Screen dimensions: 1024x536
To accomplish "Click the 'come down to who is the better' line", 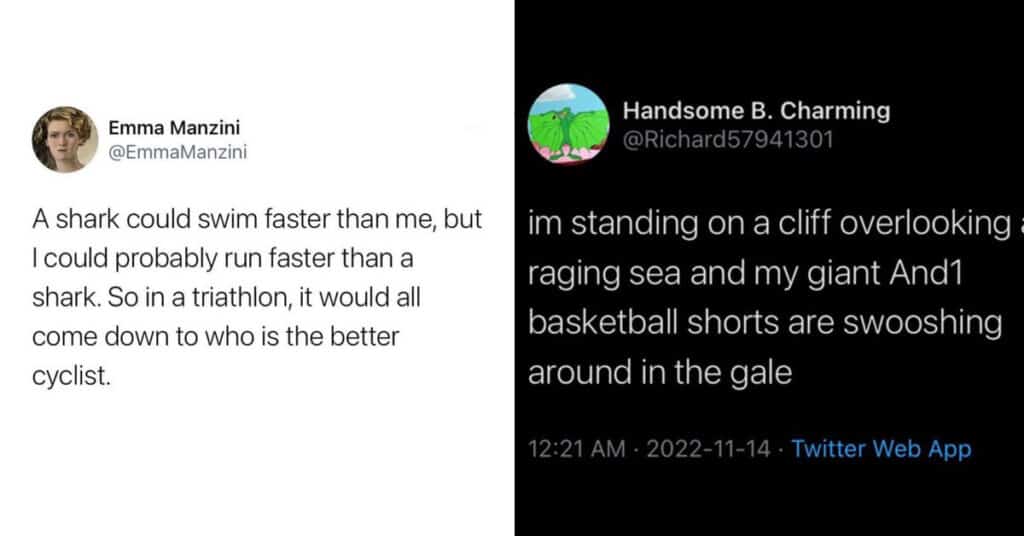I will [x=216, y=337].
